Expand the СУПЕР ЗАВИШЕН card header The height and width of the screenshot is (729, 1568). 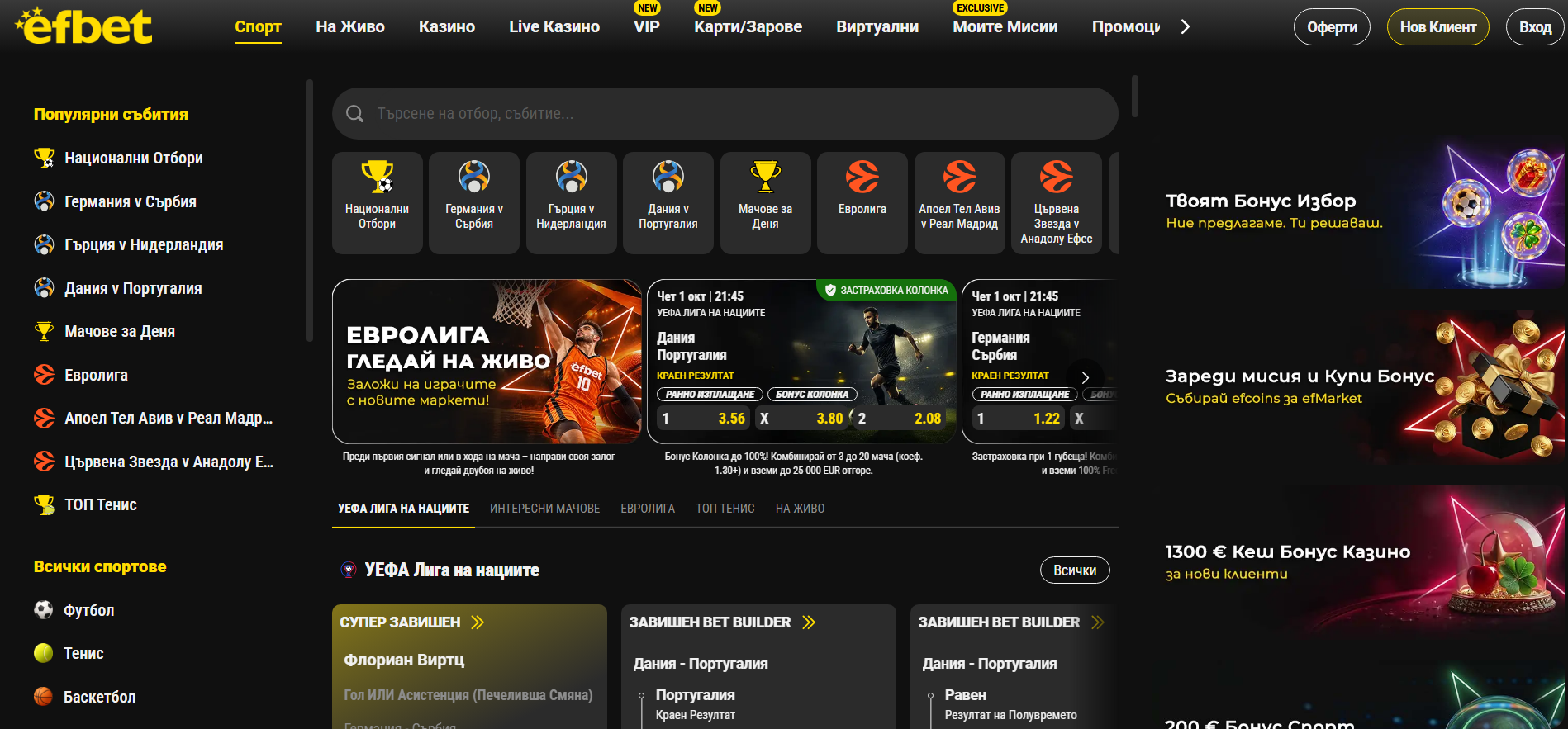click(469, 622)
